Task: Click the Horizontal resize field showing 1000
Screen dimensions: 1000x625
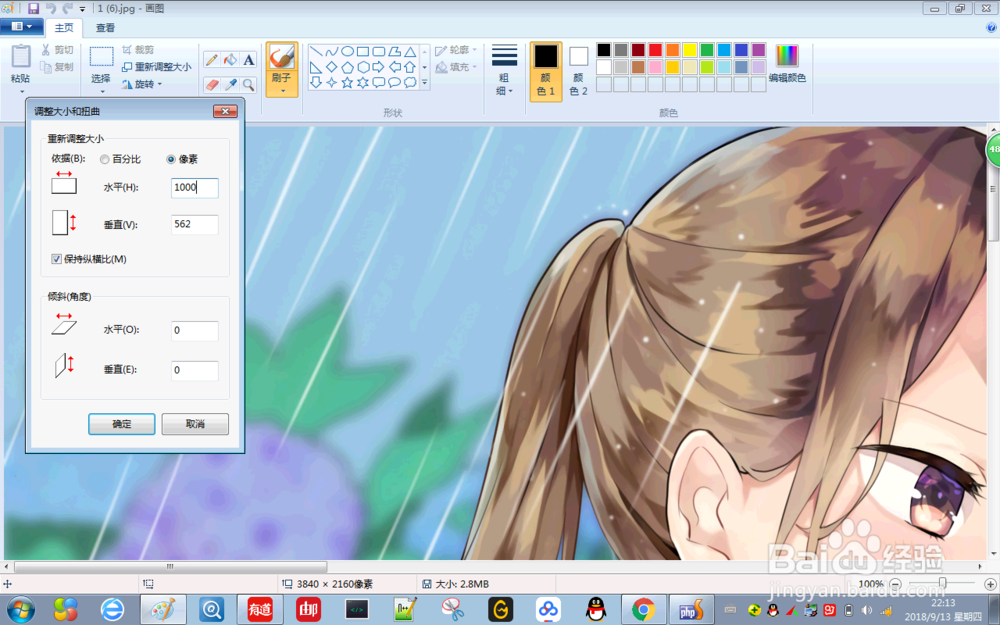Action: tap(195, 188)
